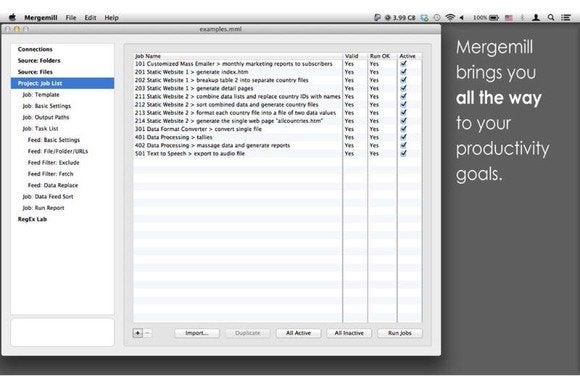Add a new job with plus button
This screenshot has width=580, height=388.
(x=138, y=333)
